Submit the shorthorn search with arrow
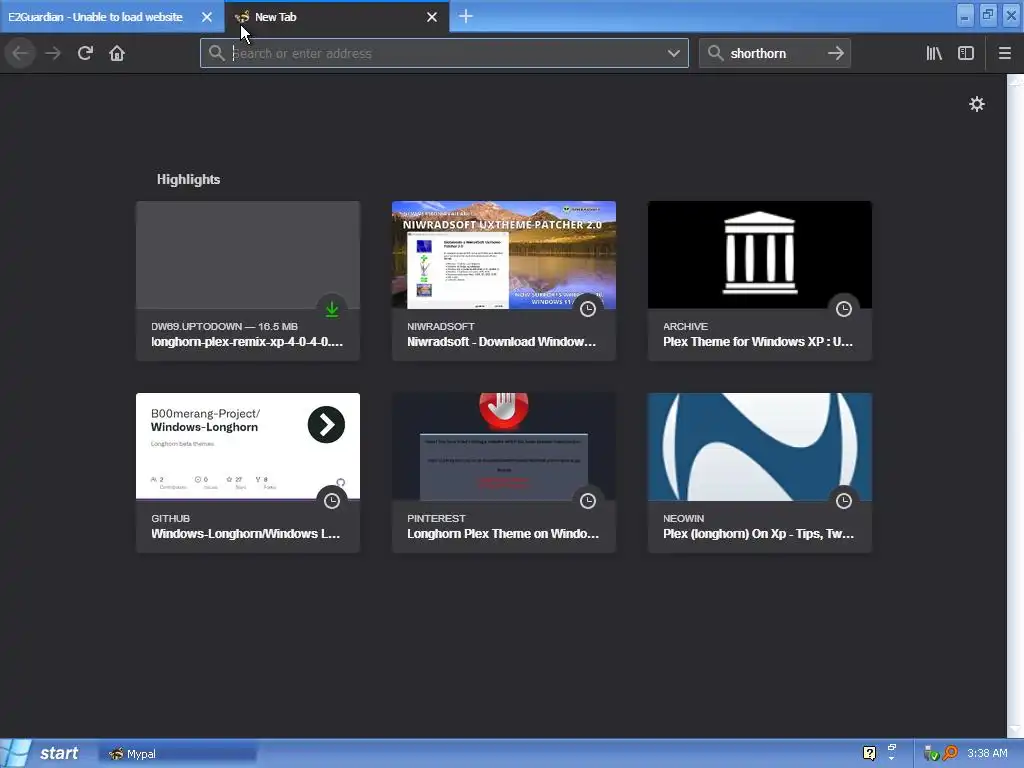 click(835, 53)
